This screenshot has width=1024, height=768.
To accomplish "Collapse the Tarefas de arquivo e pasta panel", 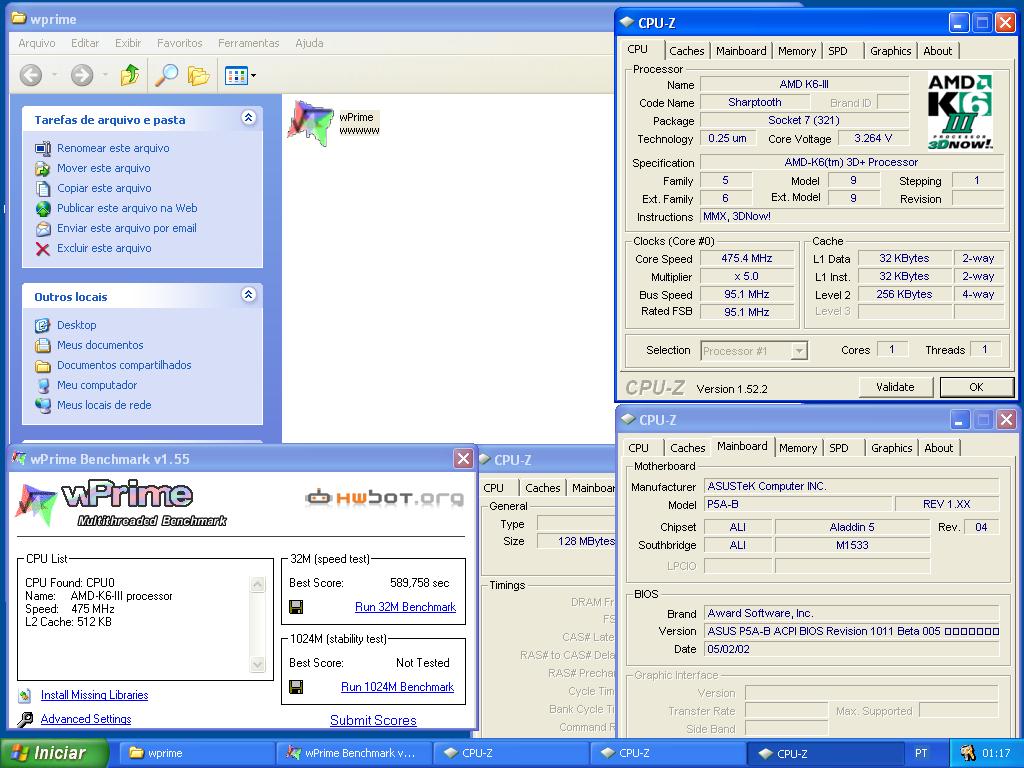I will point(248,118).
